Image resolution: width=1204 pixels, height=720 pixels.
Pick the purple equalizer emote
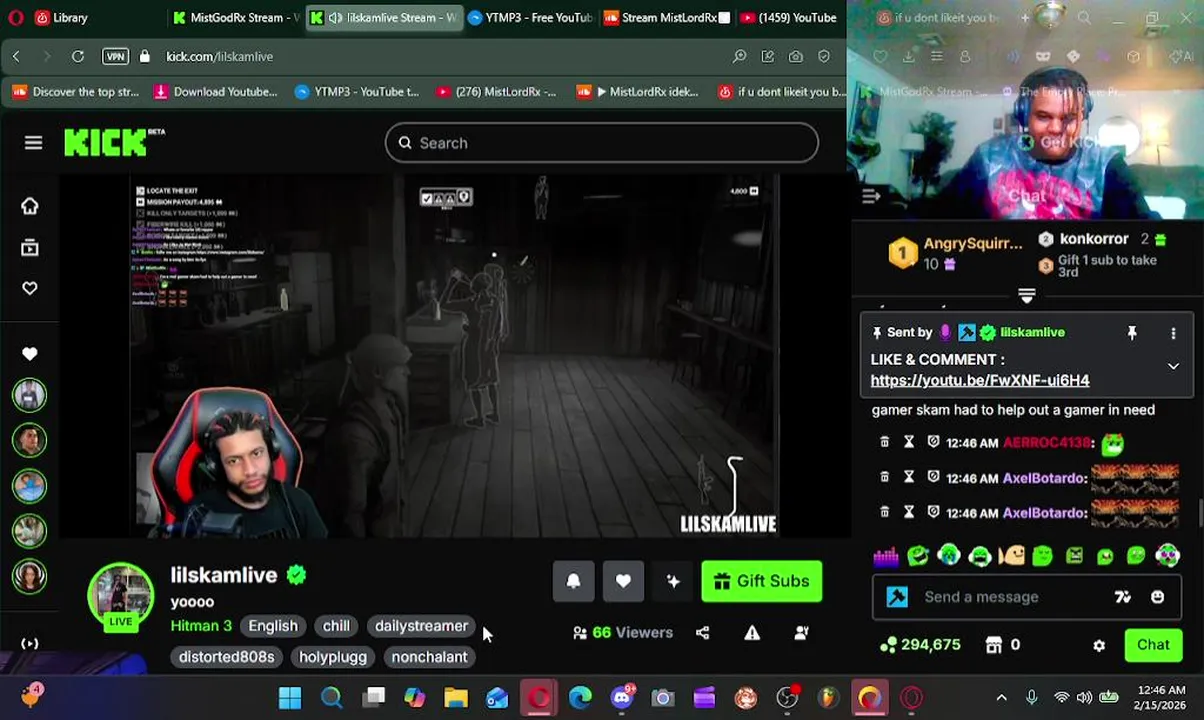(886, 556)
